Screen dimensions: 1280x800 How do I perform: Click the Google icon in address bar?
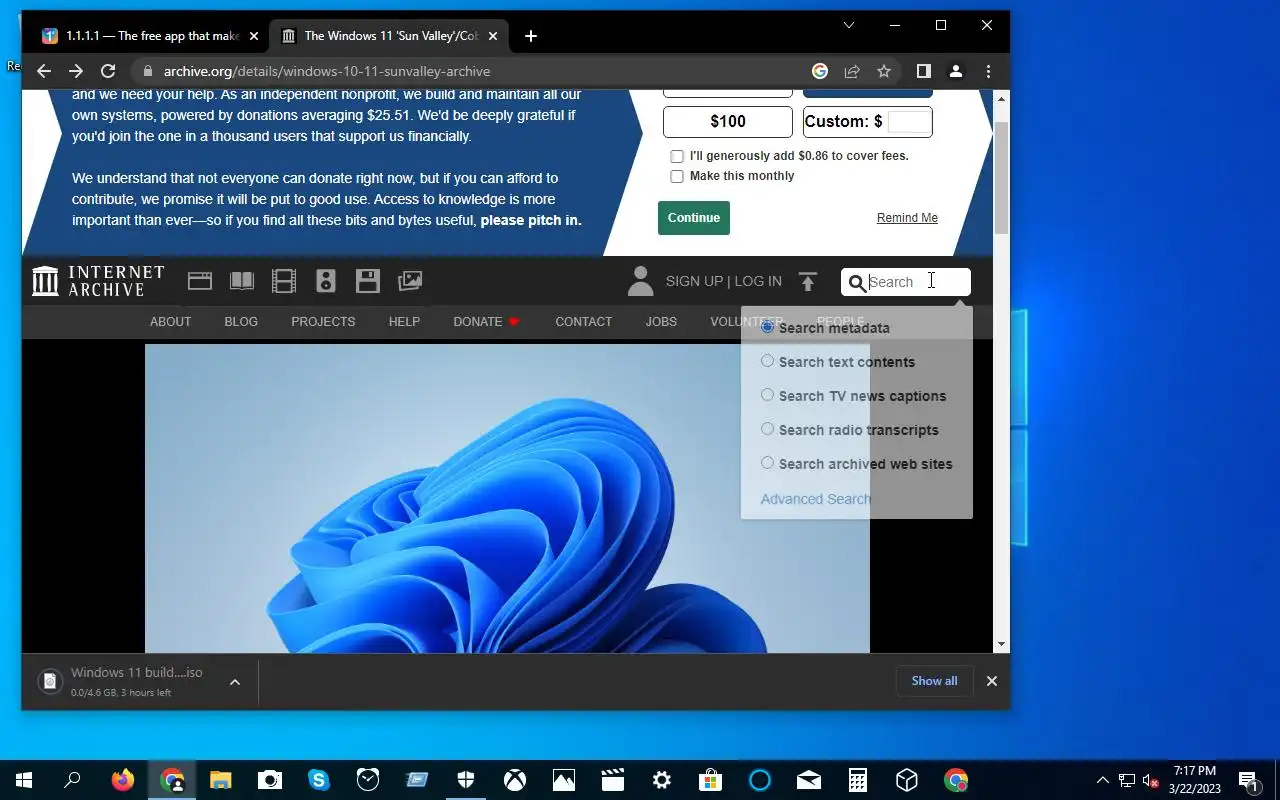click(820, 71)
